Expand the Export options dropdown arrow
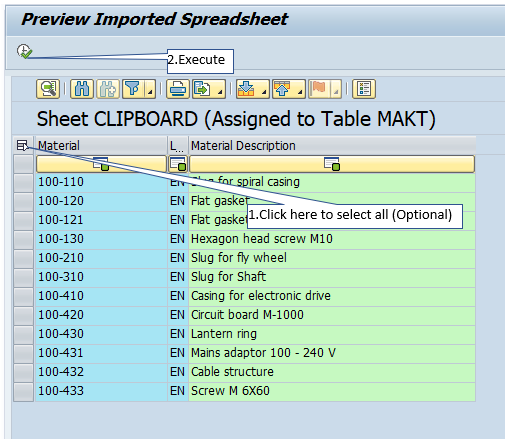This screenshot has height=445, width=510. [x=220, y=89]
